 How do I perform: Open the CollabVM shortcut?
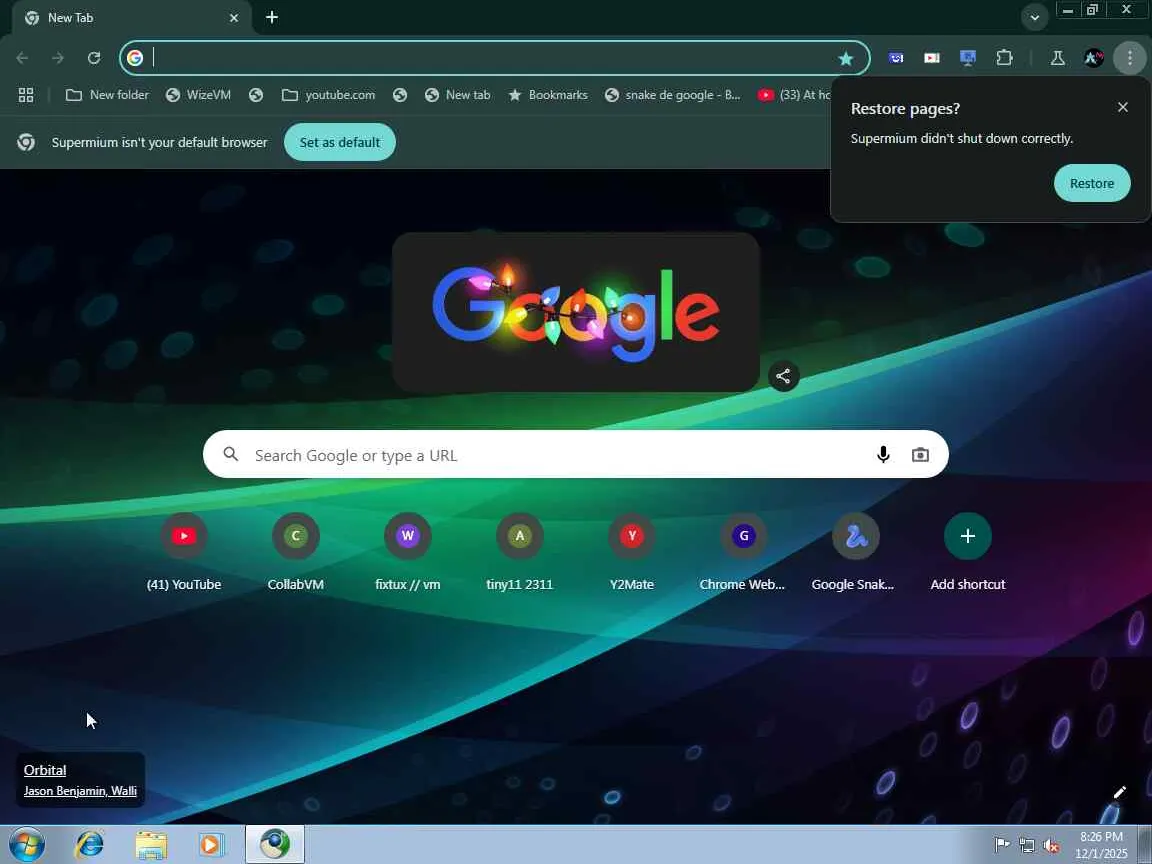(295, 553)
